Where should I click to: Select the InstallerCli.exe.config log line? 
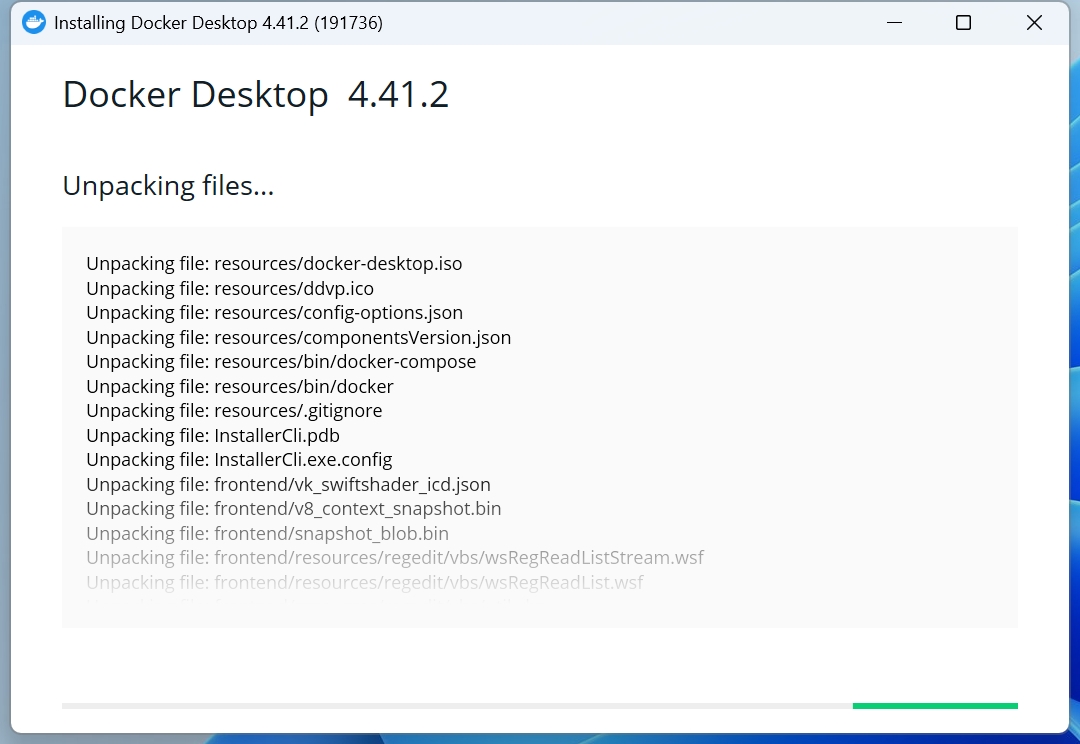click(239, 460)
